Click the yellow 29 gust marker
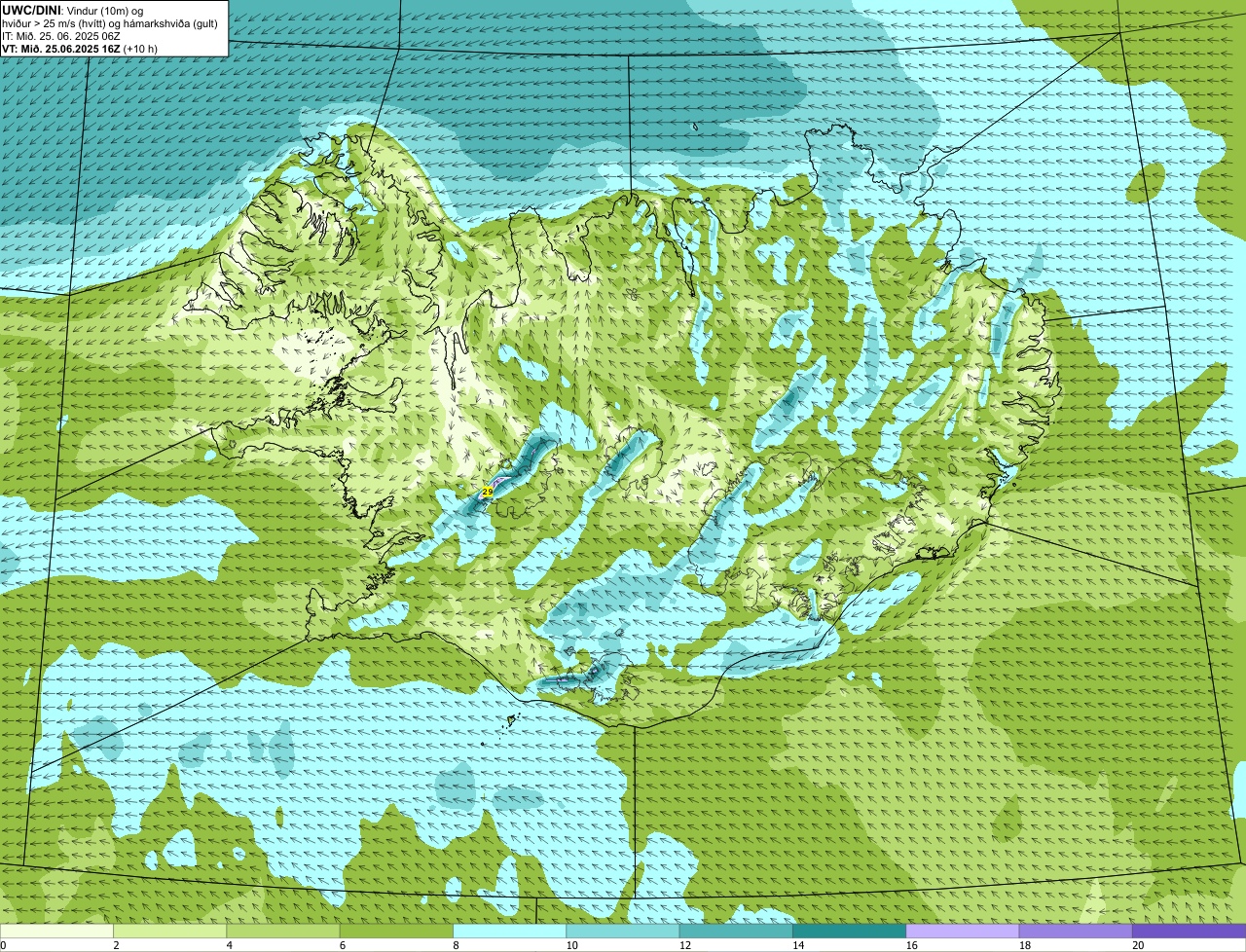Image resolution: width=1246 pixels, height=952 pixels. 487,493
